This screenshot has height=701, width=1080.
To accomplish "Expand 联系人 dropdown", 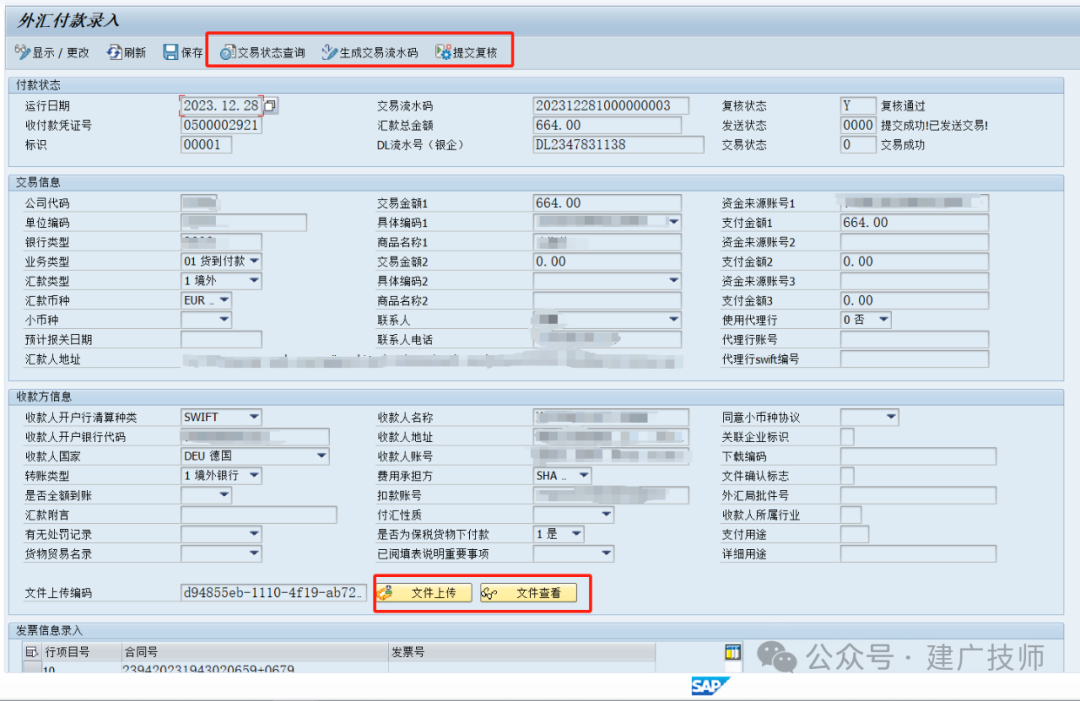I will pyautogui.click(x=674, y=320).
